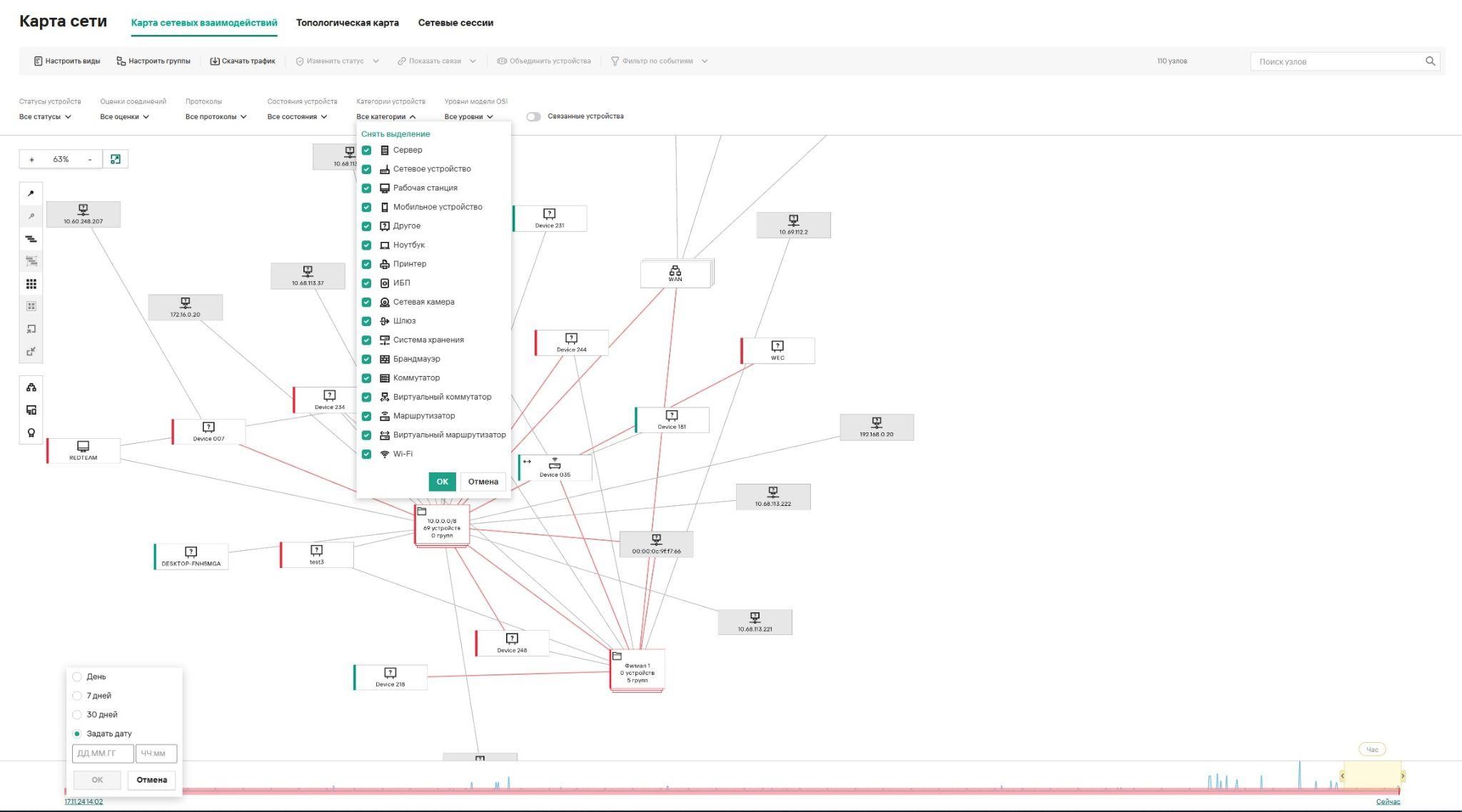This screenshot has width=1462, height=812.
Task: Click the network topology icon in lower toolbar
Action: coord(31,387)
